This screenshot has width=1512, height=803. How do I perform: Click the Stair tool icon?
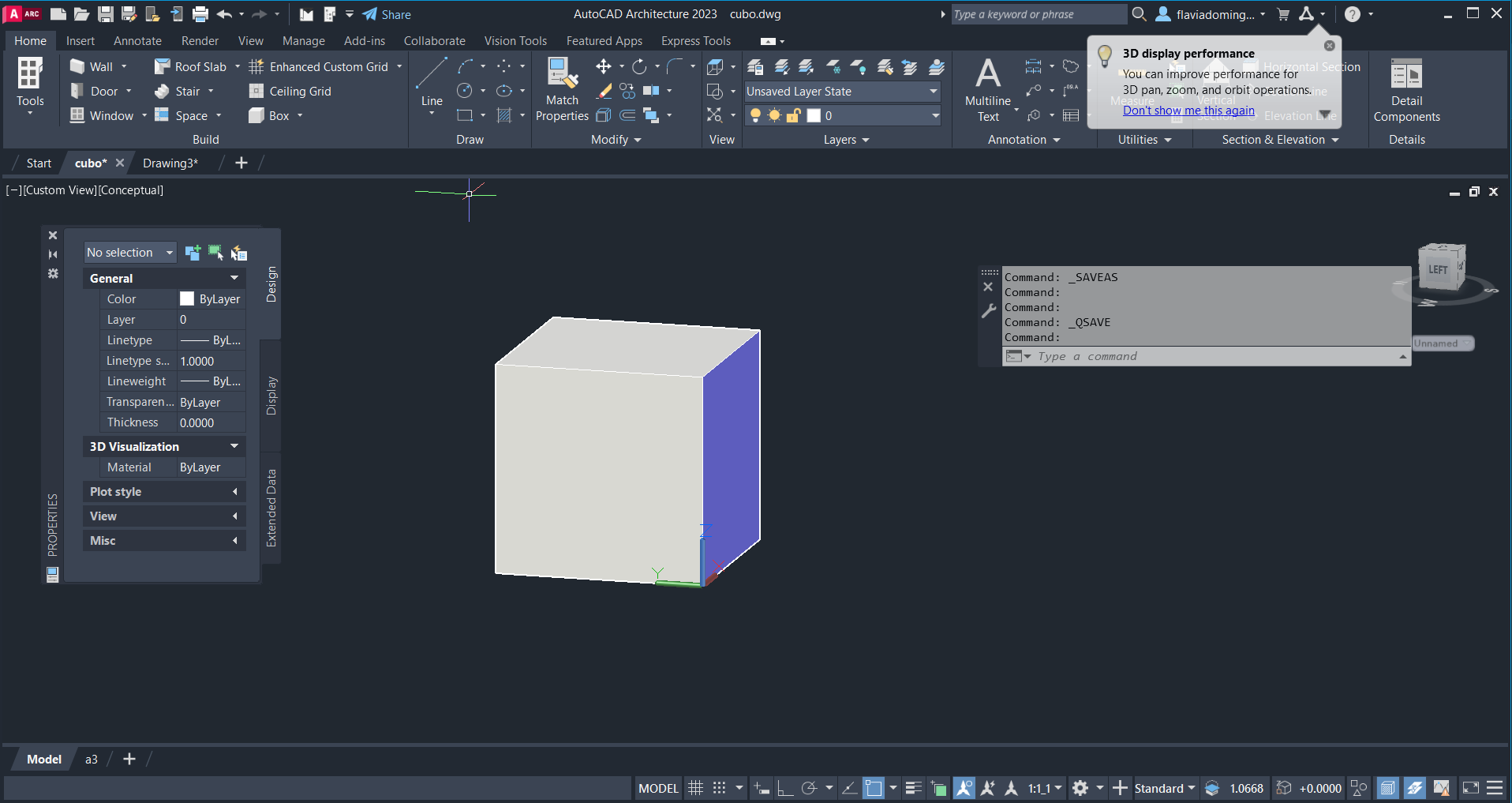162,92
